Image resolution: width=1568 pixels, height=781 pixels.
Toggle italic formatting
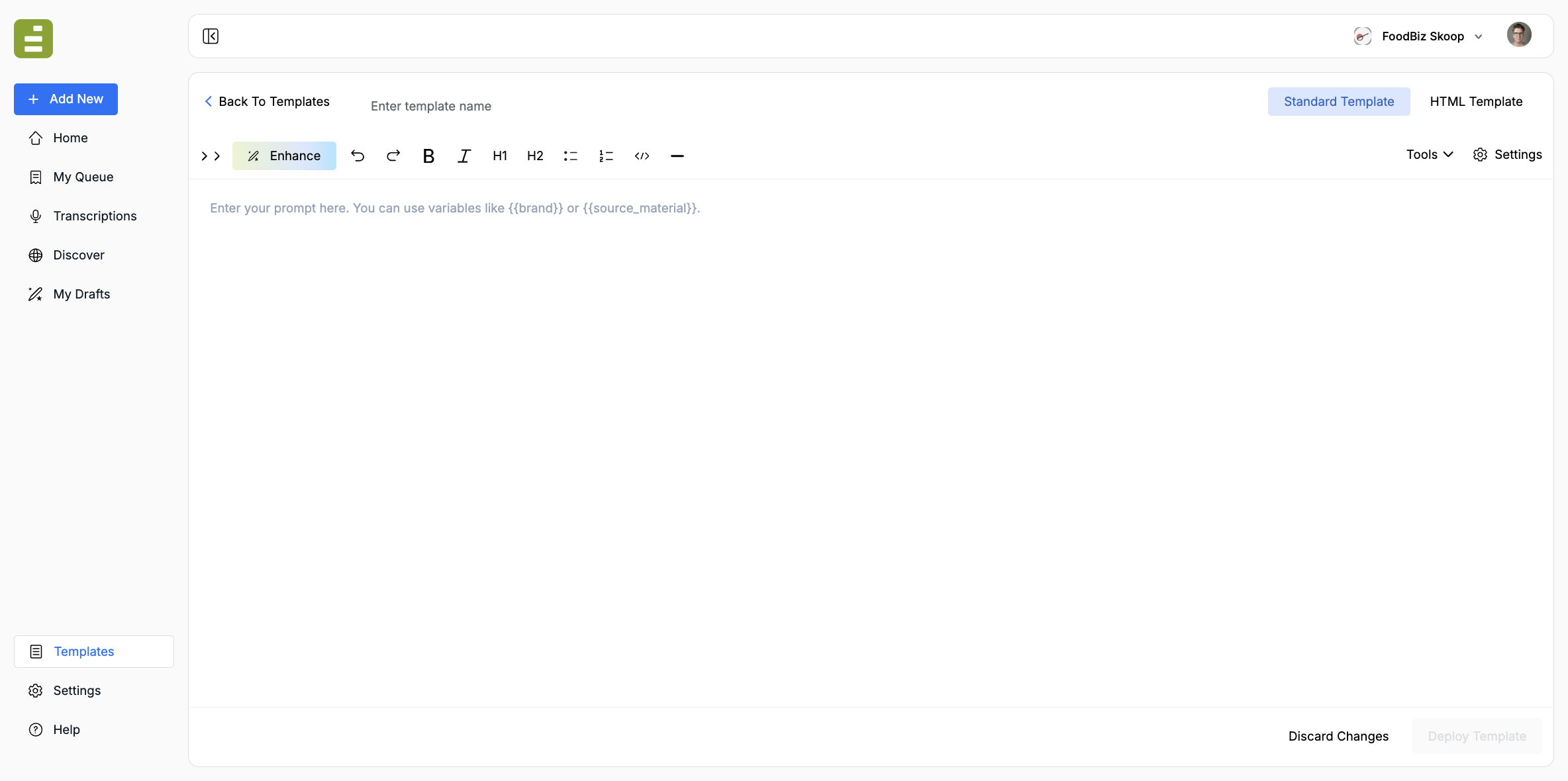464,156
